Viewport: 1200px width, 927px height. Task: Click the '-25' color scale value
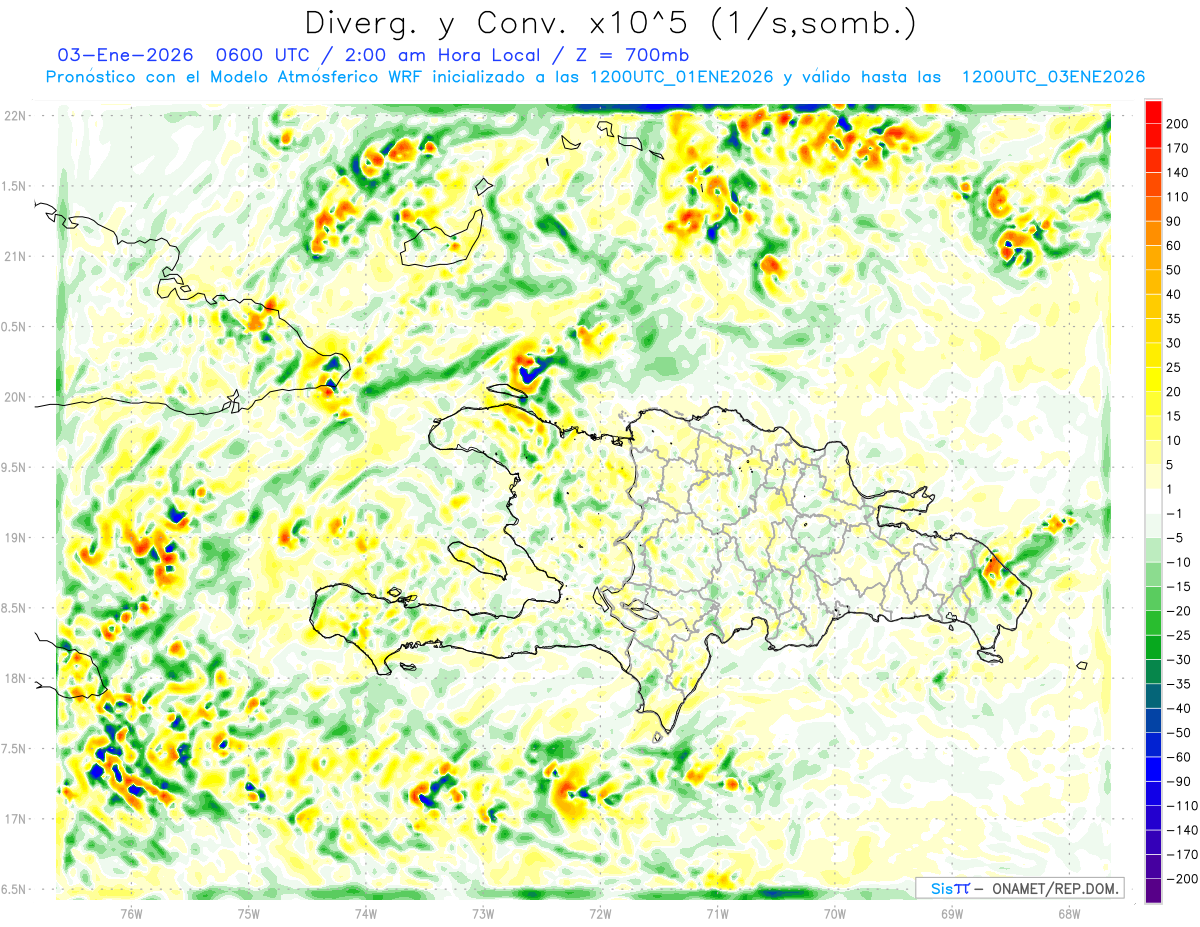1178,635
